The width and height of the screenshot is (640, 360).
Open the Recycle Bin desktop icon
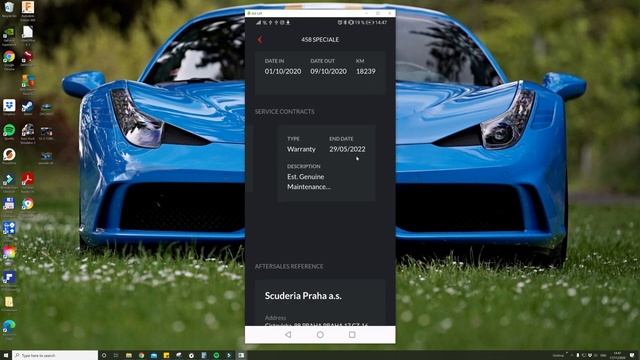coord(9,9)
